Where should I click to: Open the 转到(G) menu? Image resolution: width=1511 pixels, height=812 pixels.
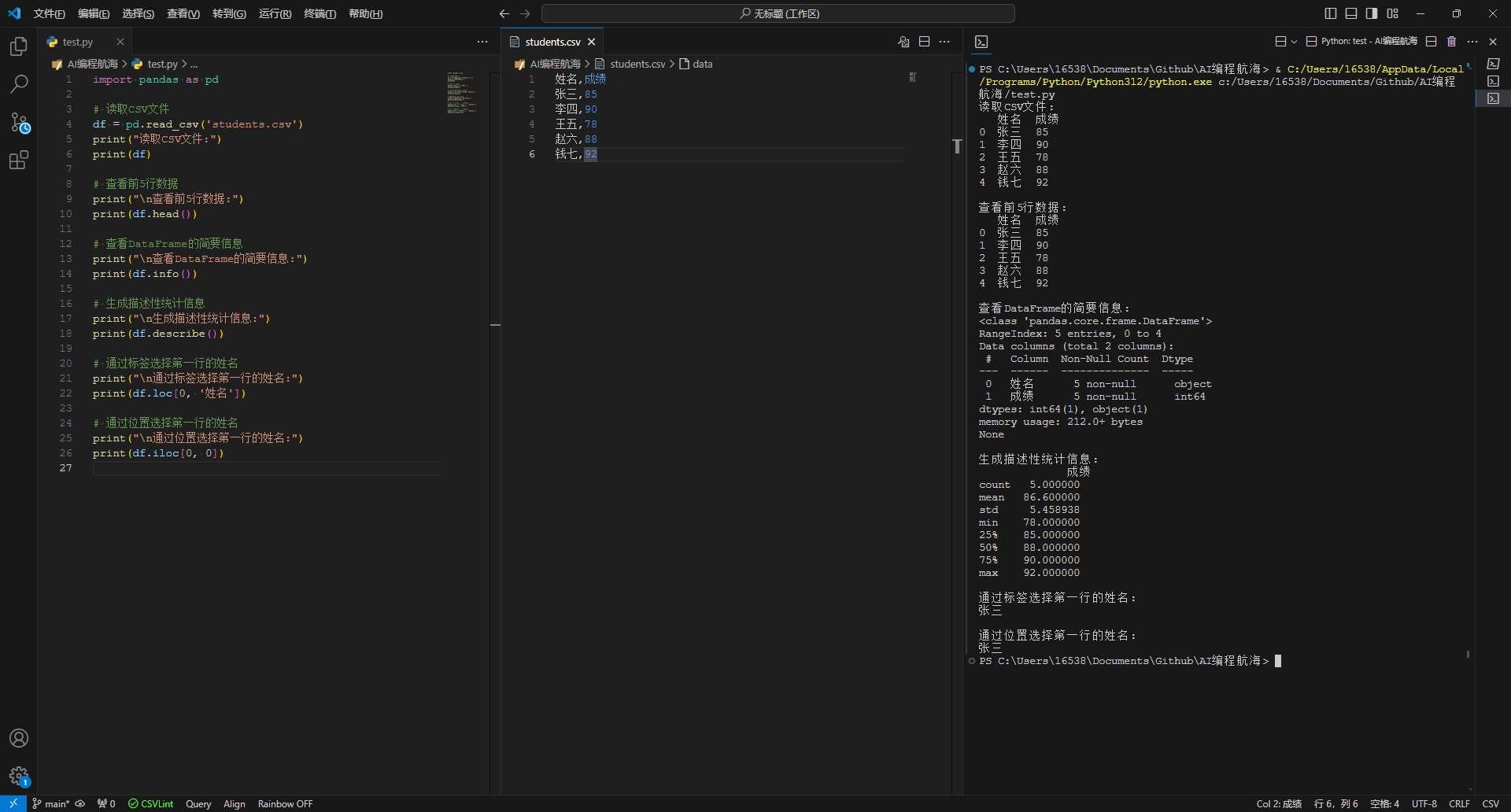(x=229, y=13)
